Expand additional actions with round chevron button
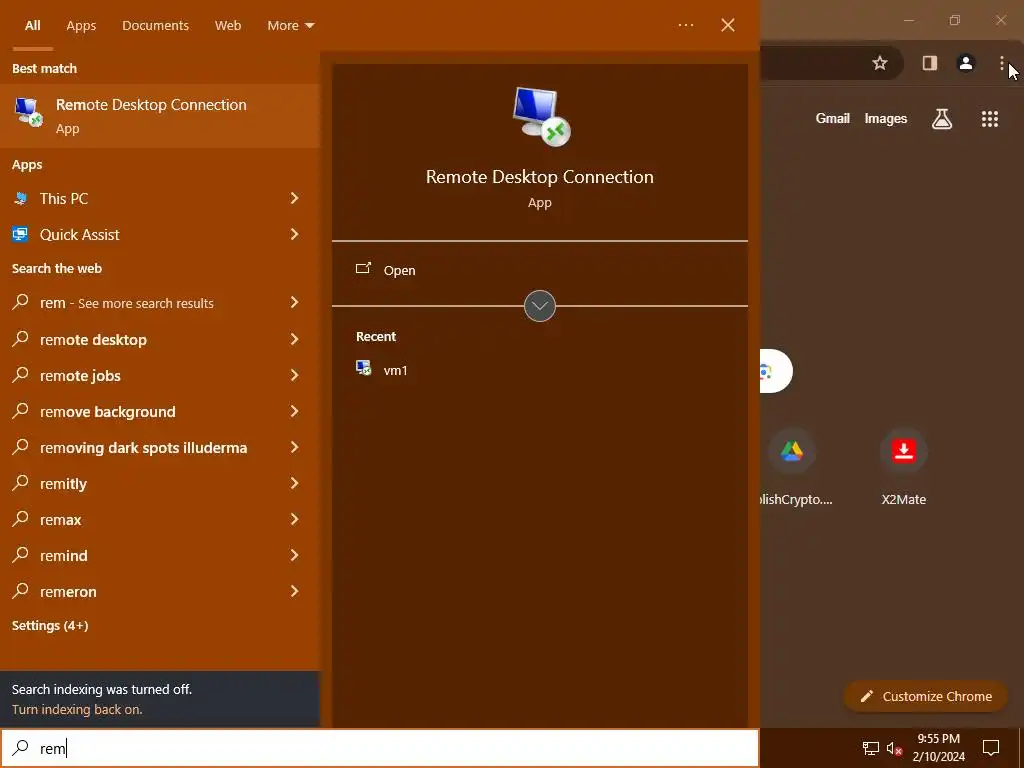The image size is (1024, 768). pyautogui.click(x=540, y=306)
